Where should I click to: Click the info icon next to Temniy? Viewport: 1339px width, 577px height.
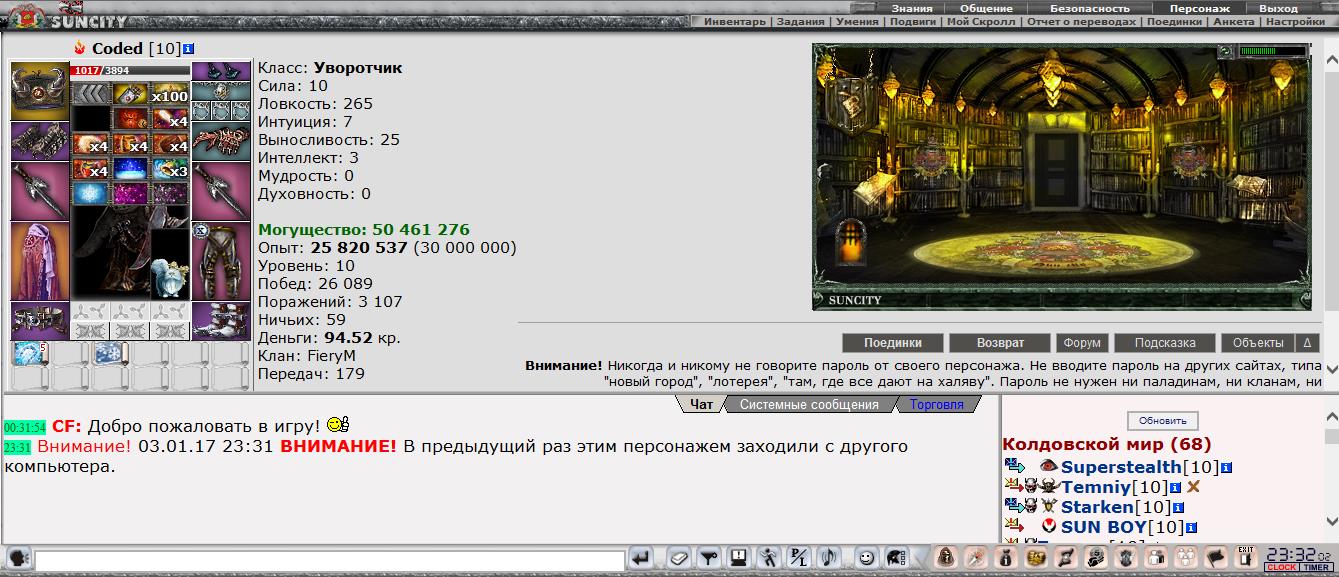pyautogui.click(x=1176, y=487)
